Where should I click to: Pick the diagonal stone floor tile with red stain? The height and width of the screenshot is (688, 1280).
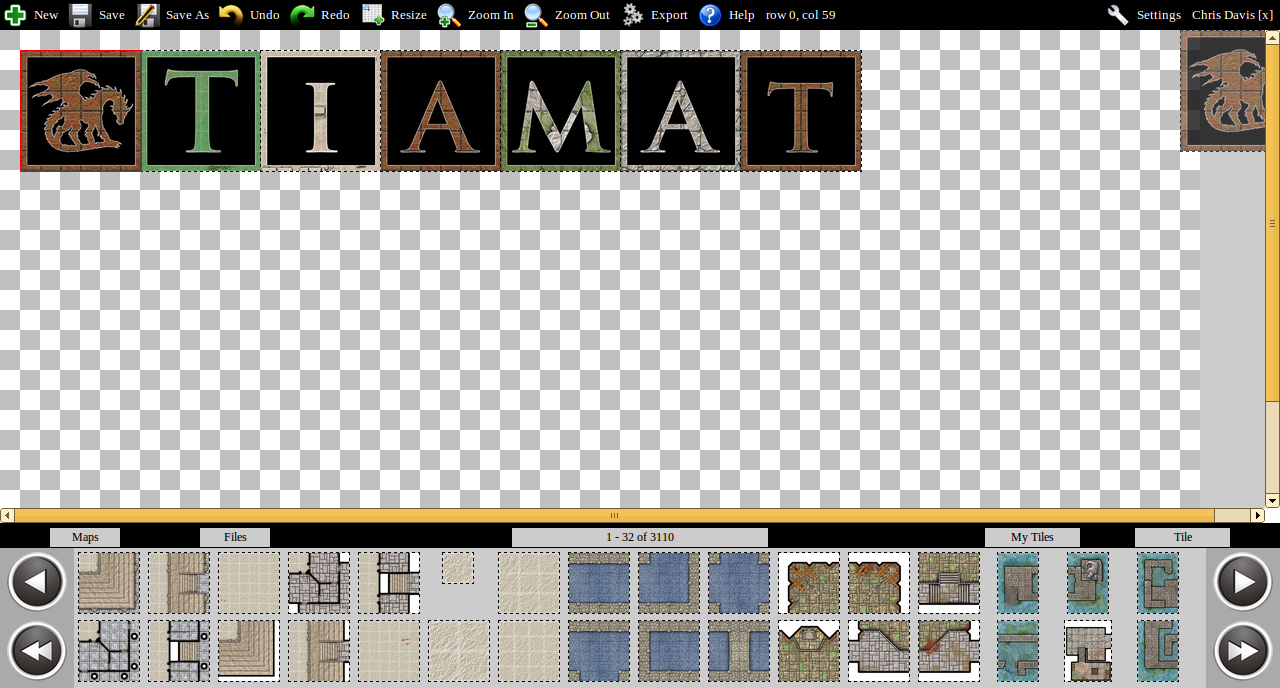coord(949,651)
